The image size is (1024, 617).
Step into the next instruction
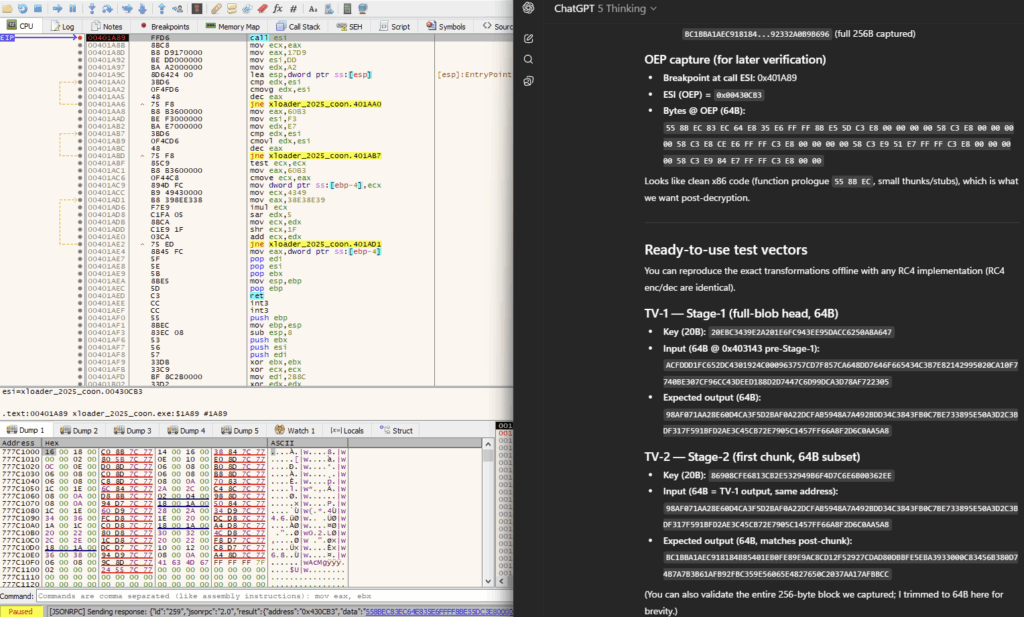coord(92,8)
